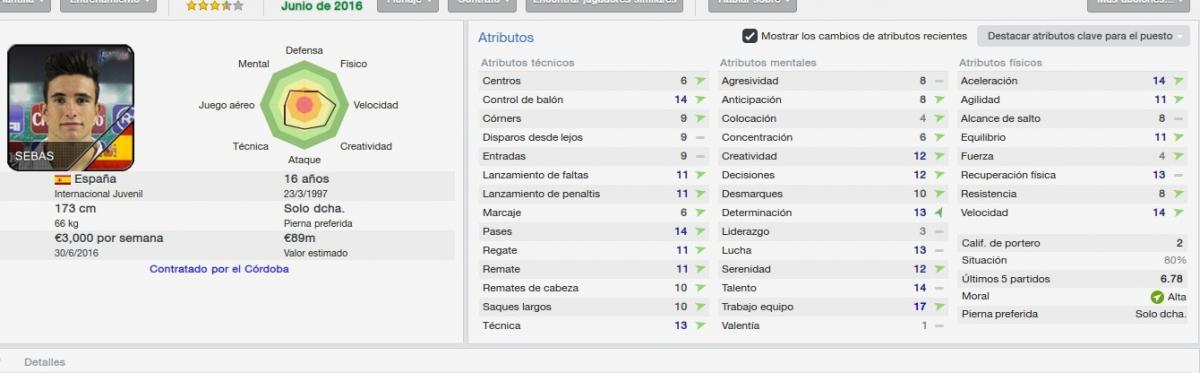Screen dimensions: 1200x373
Task: Click the change arrow next to Determinación
Action: (938, 213)
